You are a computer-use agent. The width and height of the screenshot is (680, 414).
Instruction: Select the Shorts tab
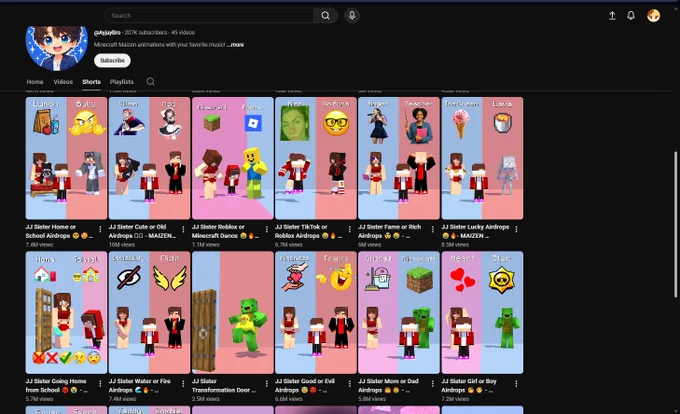point(91,81)
